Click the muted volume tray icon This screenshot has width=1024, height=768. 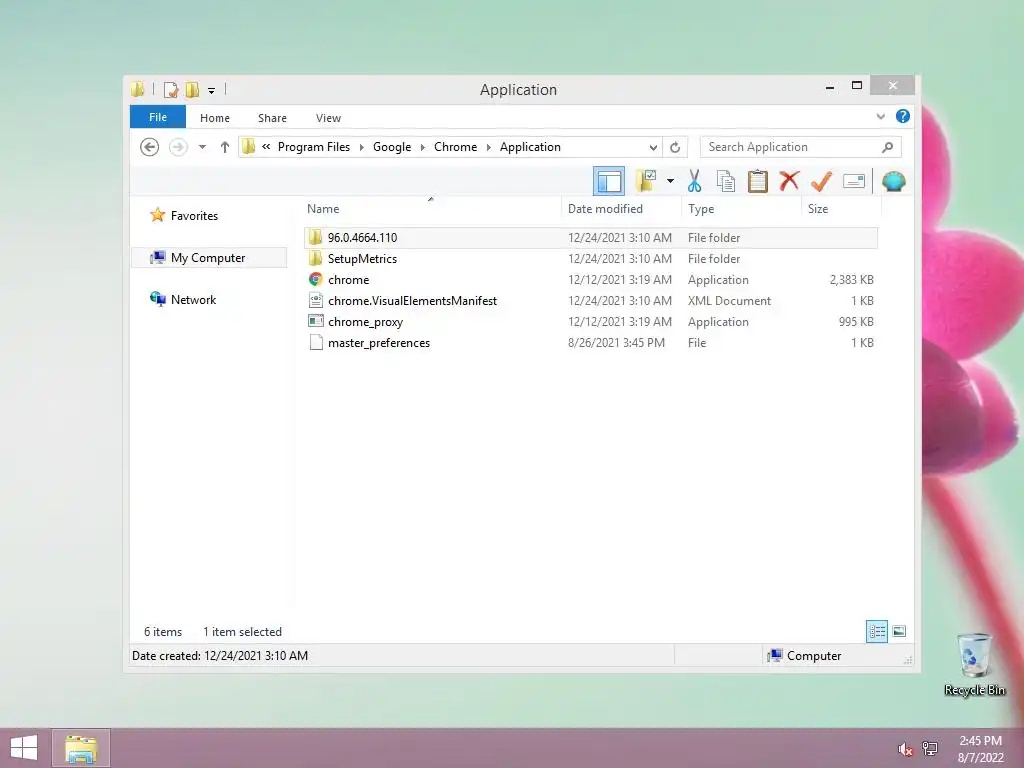point(905,750)
